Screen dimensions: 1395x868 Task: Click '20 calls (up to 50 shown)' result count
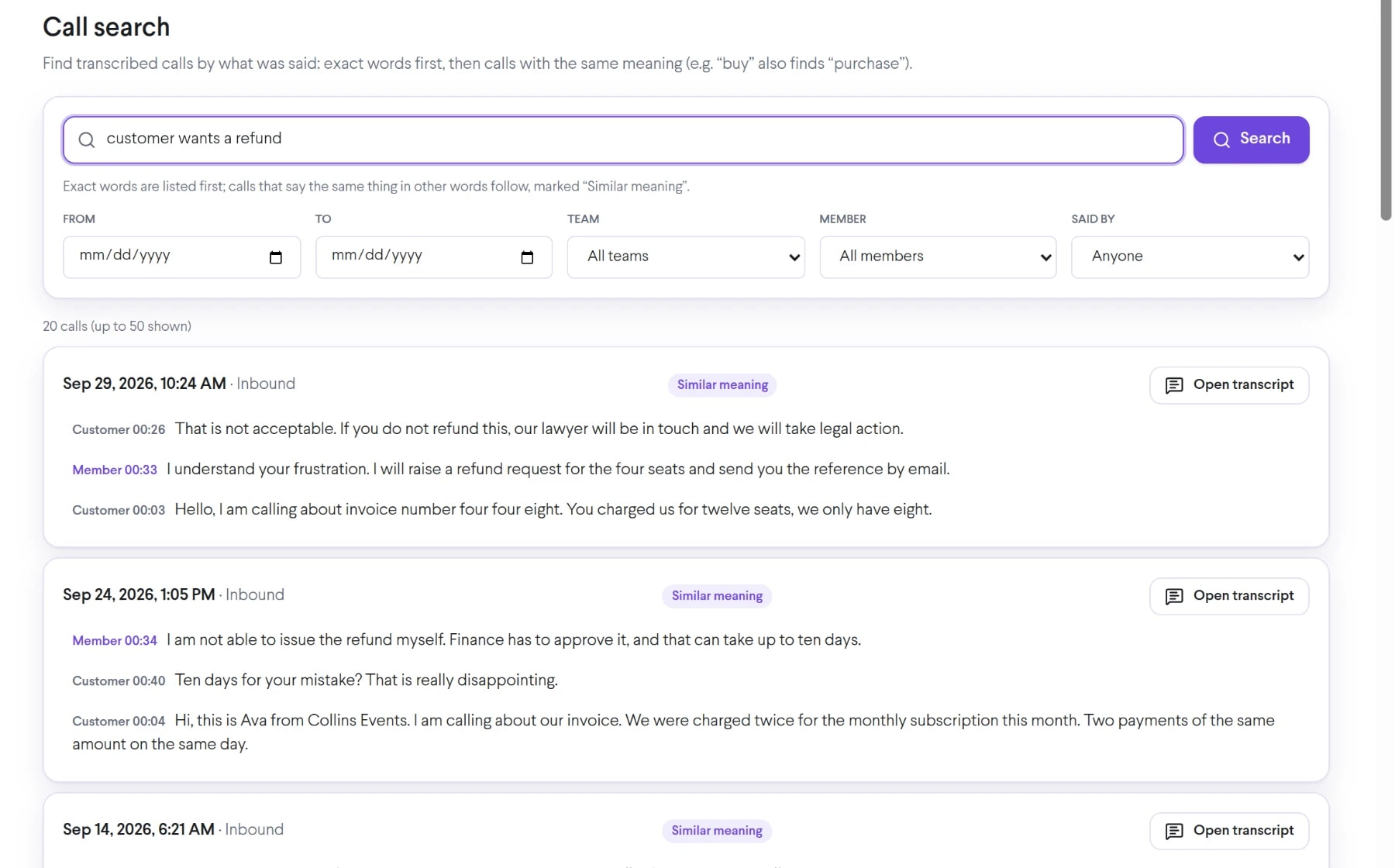click(x=117, y=326)
